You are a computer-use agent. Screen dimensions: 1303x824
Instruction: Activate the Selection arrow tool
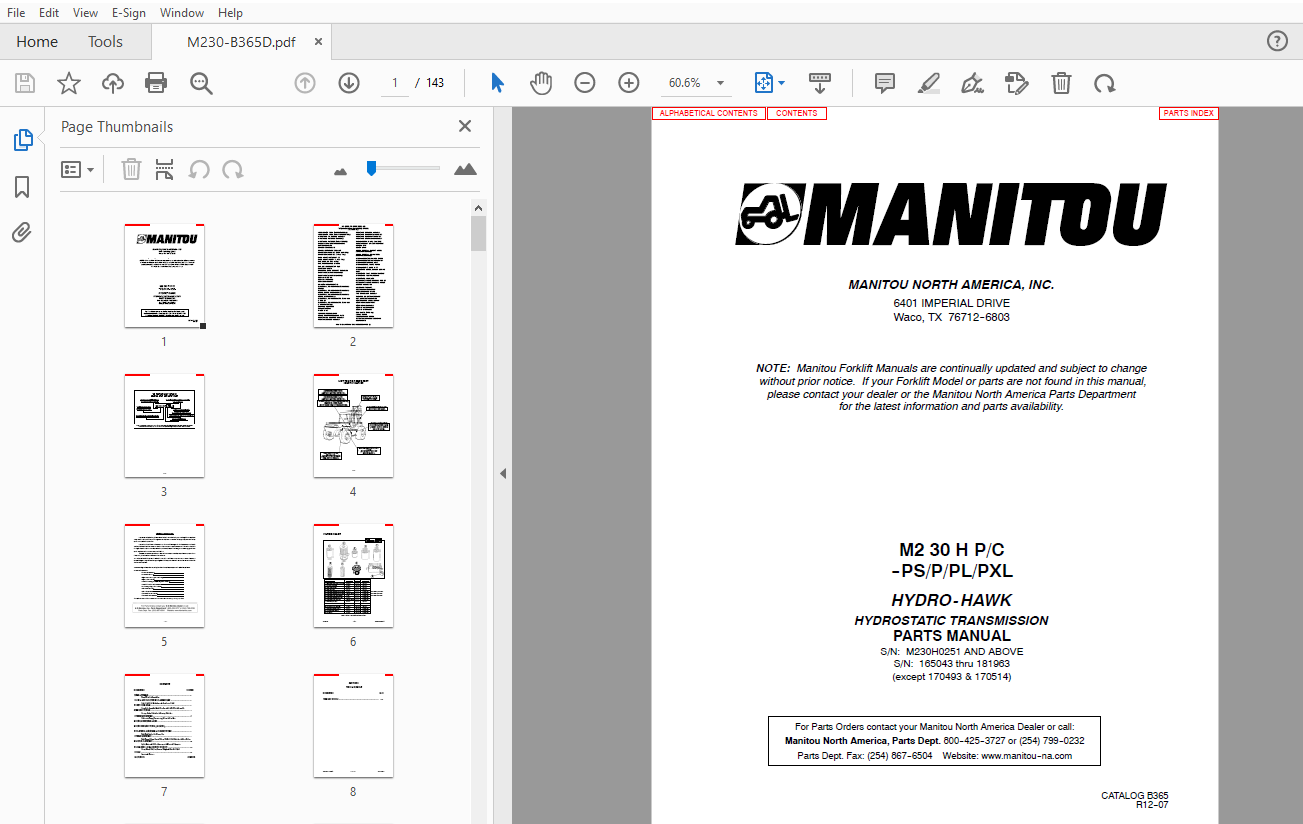tap(497, 83)
